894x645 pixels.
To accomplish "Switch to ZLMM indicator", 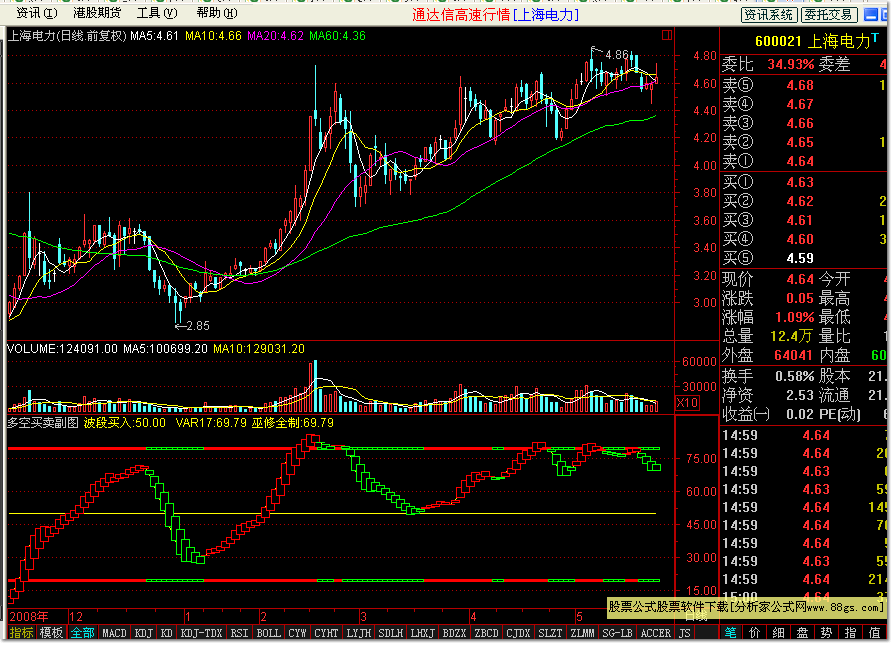I will [x=582, y=633].
